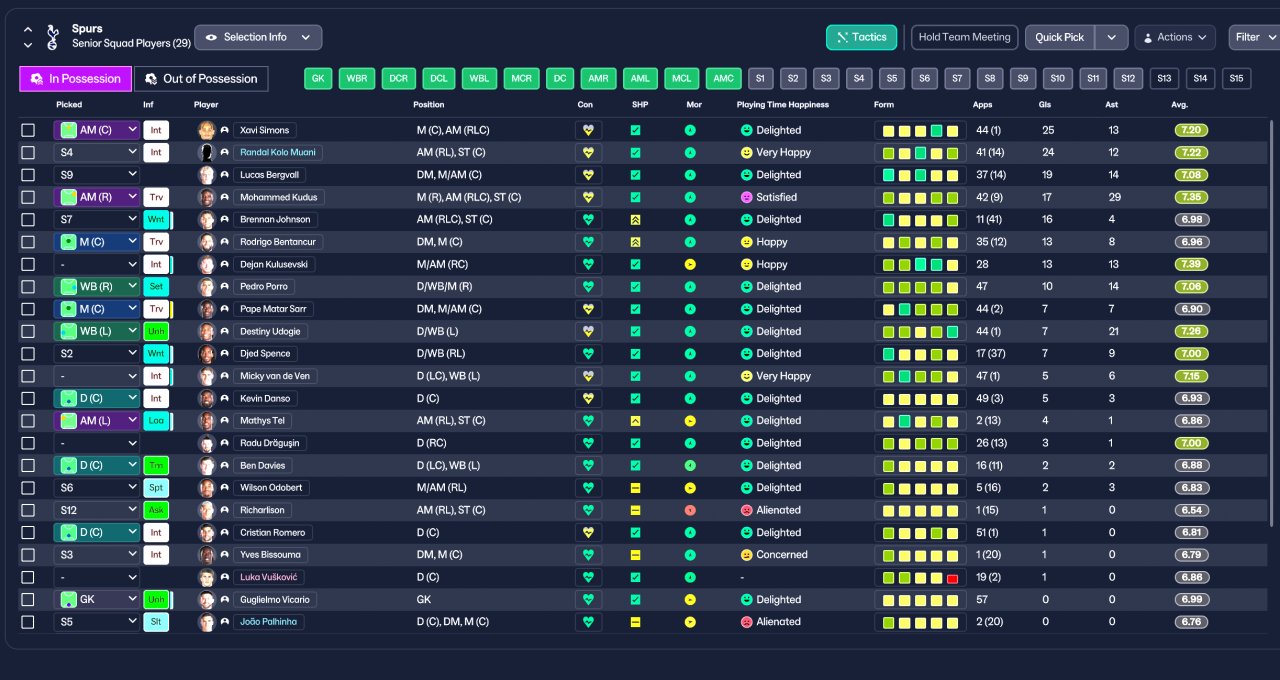Click Richarlison's red morale icon
The image size is (1280, 680).
click(690, 510)
